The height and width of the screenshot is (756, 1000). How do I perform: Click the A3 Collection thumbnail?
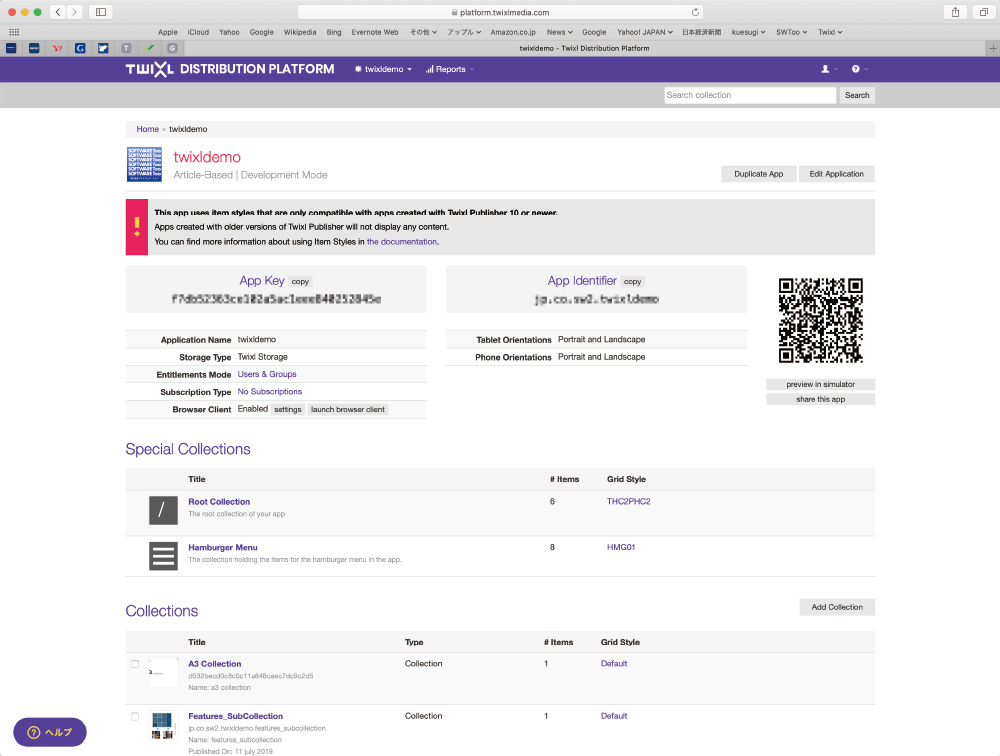click(163, 672)
